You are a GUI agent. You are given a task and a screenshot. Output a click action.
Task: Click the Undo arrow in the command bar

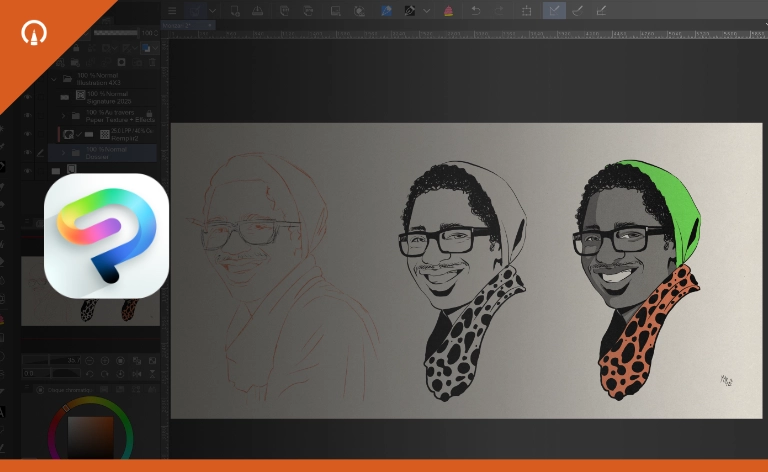(x=476, y=10)
